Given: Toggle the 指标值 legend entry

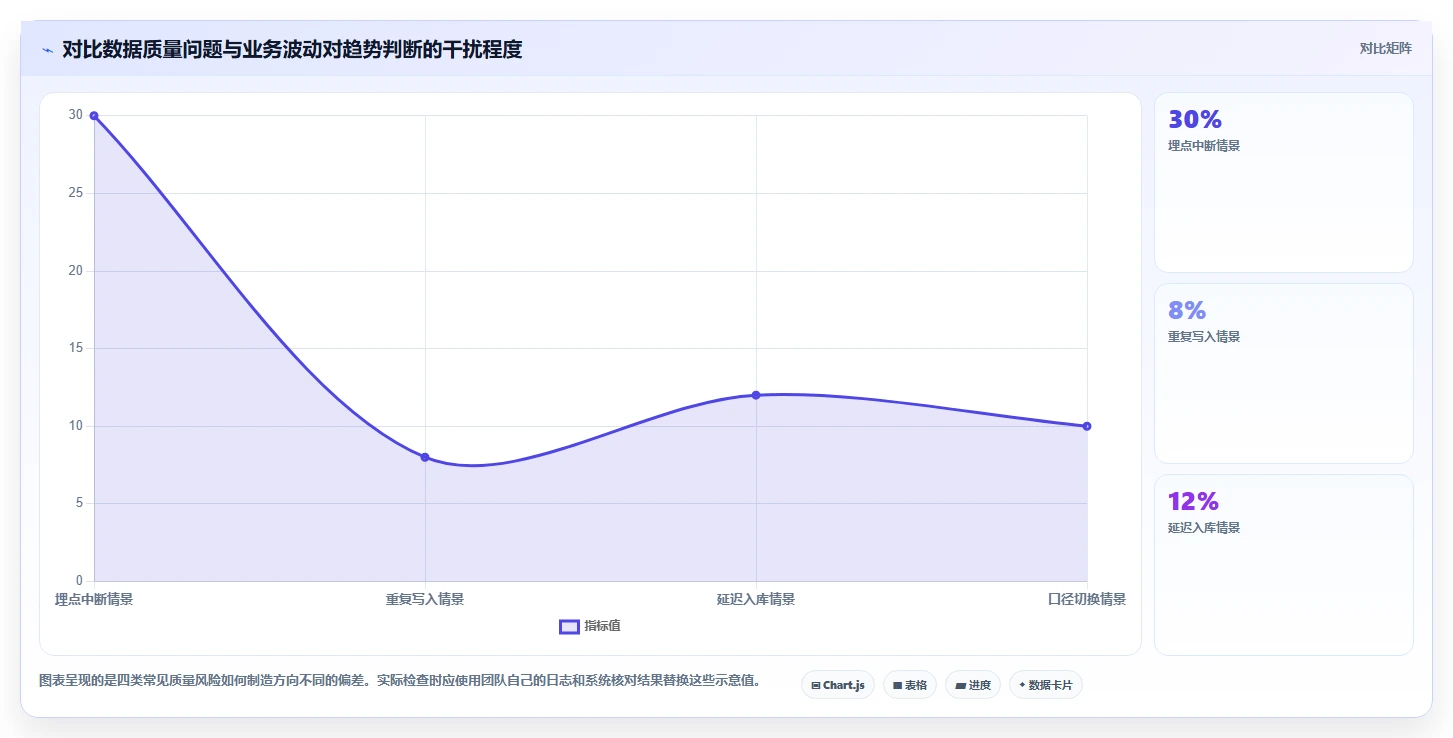Looking at the screenshot, I should tap(590, 626).
